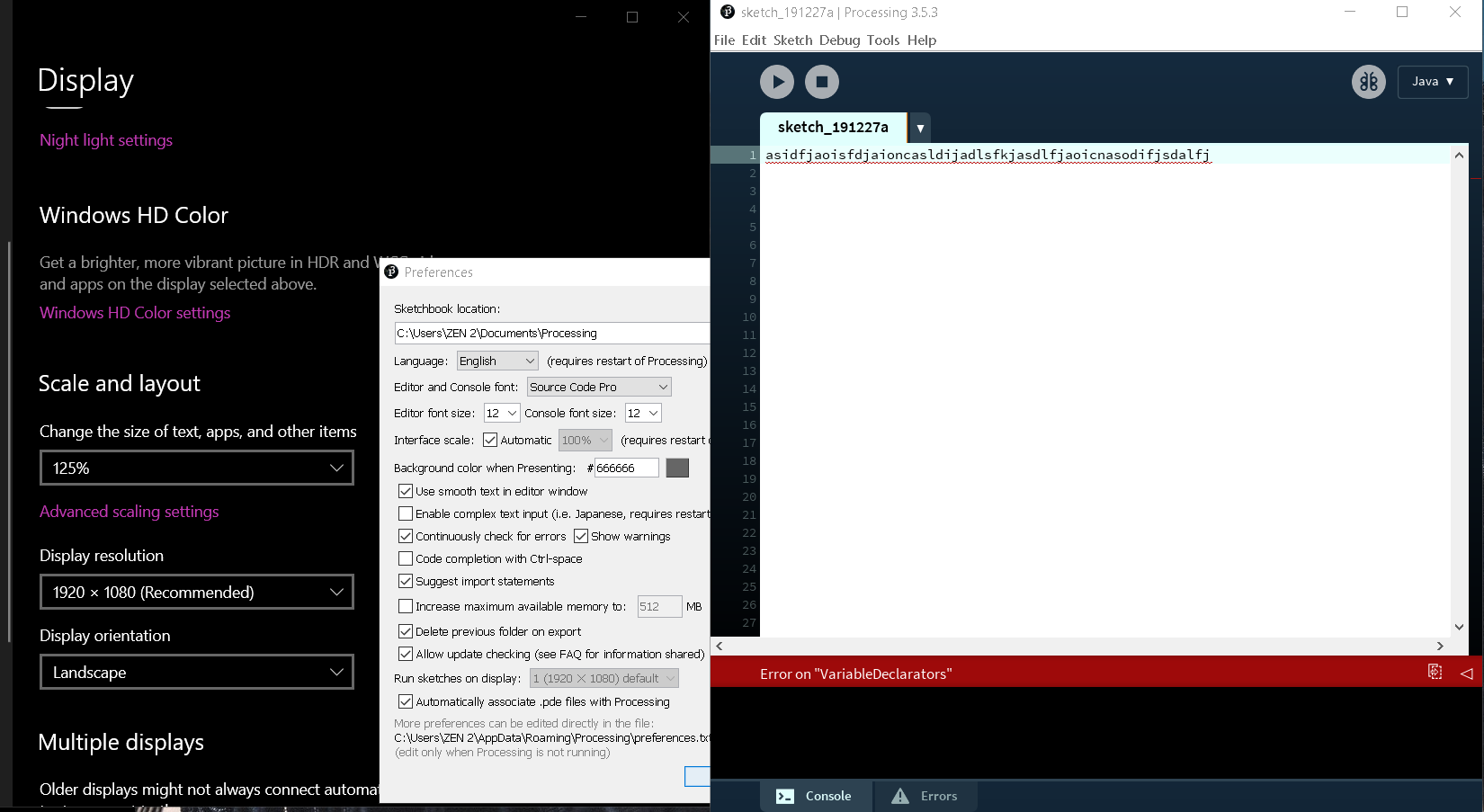Click the presenting background color swatch
This screenshot has height=812, width=1484.
coord(676,468)
